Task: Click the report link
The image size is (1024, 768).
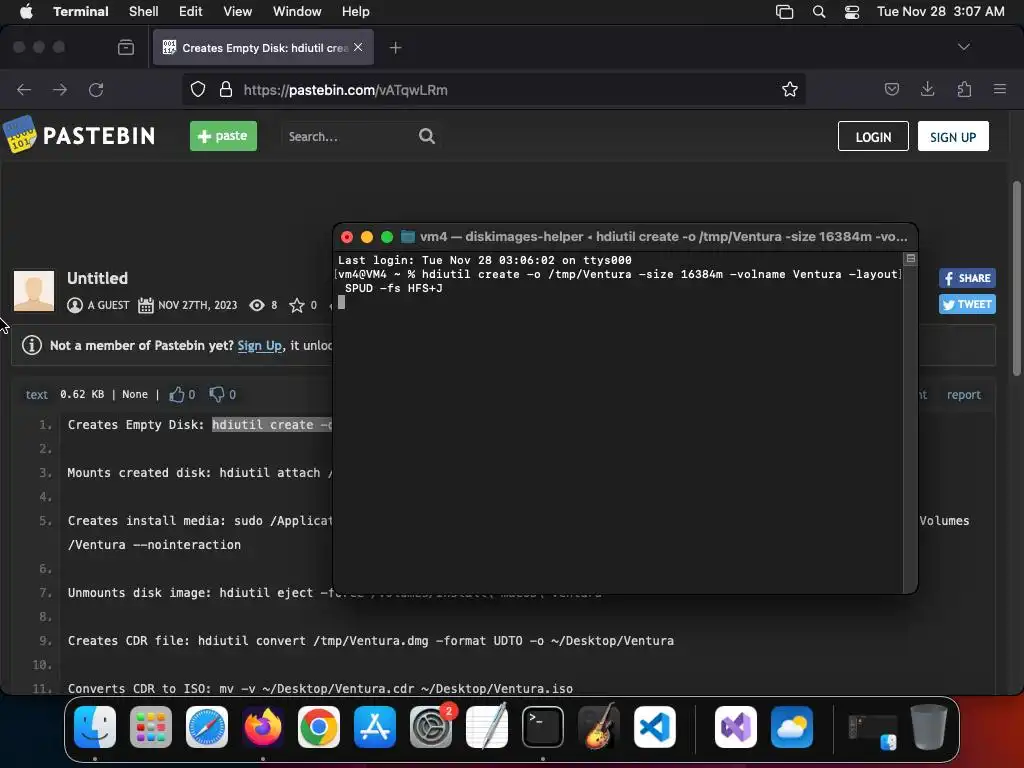Action: (x=963, y=394)
